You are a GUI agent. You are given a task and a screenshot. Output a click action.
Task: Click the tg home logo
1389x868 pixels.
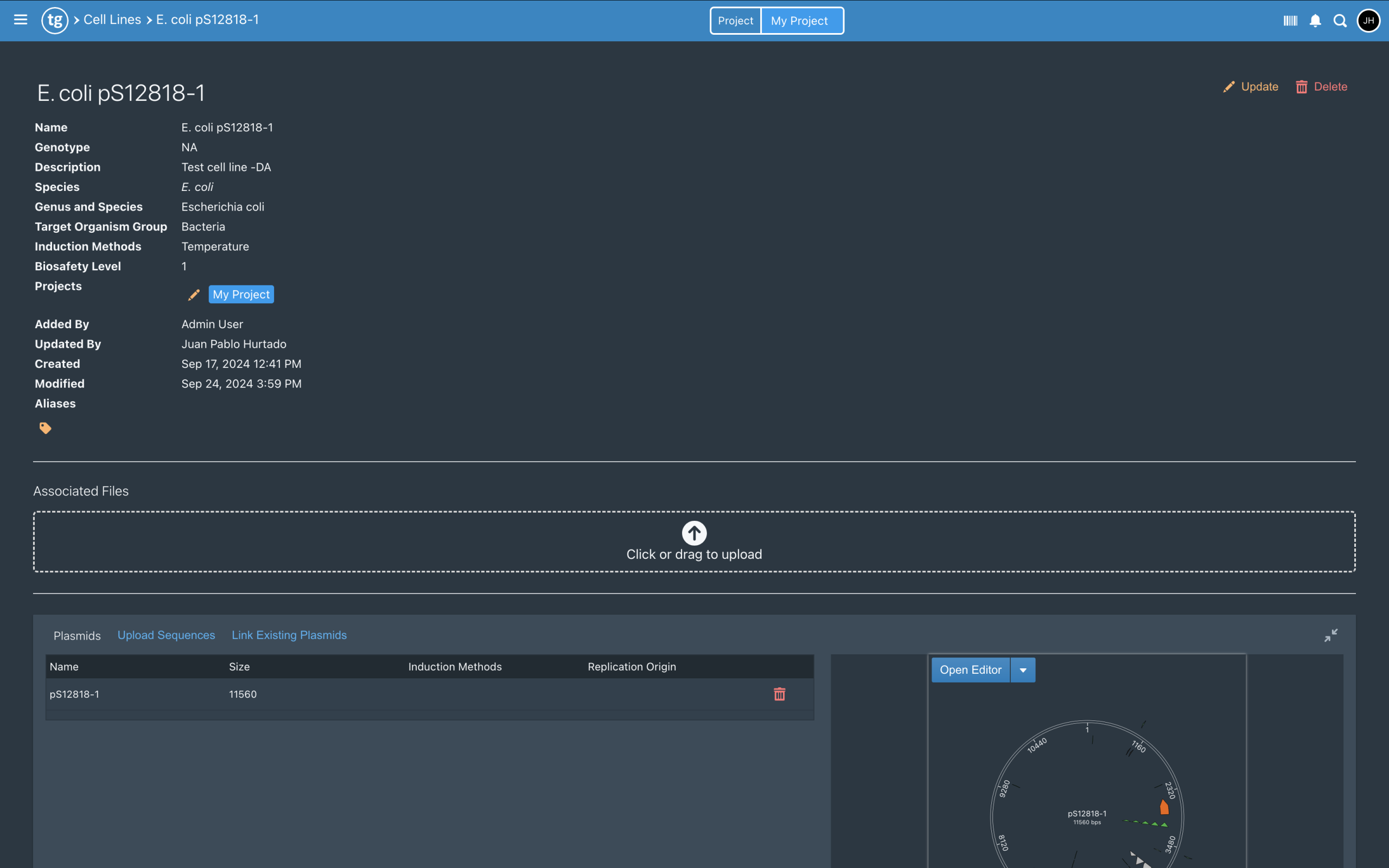click(x=54, y=20)
